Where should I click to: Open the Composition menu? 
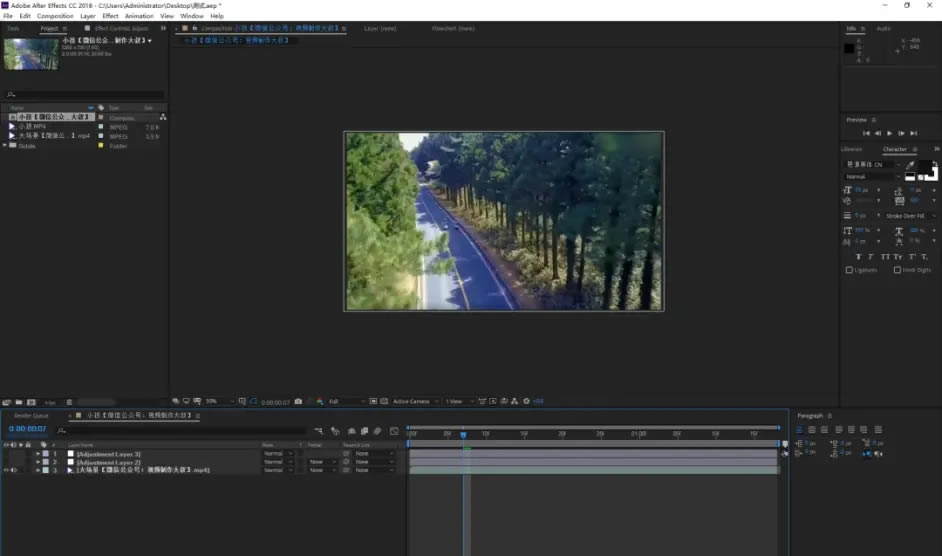[55, 16]
